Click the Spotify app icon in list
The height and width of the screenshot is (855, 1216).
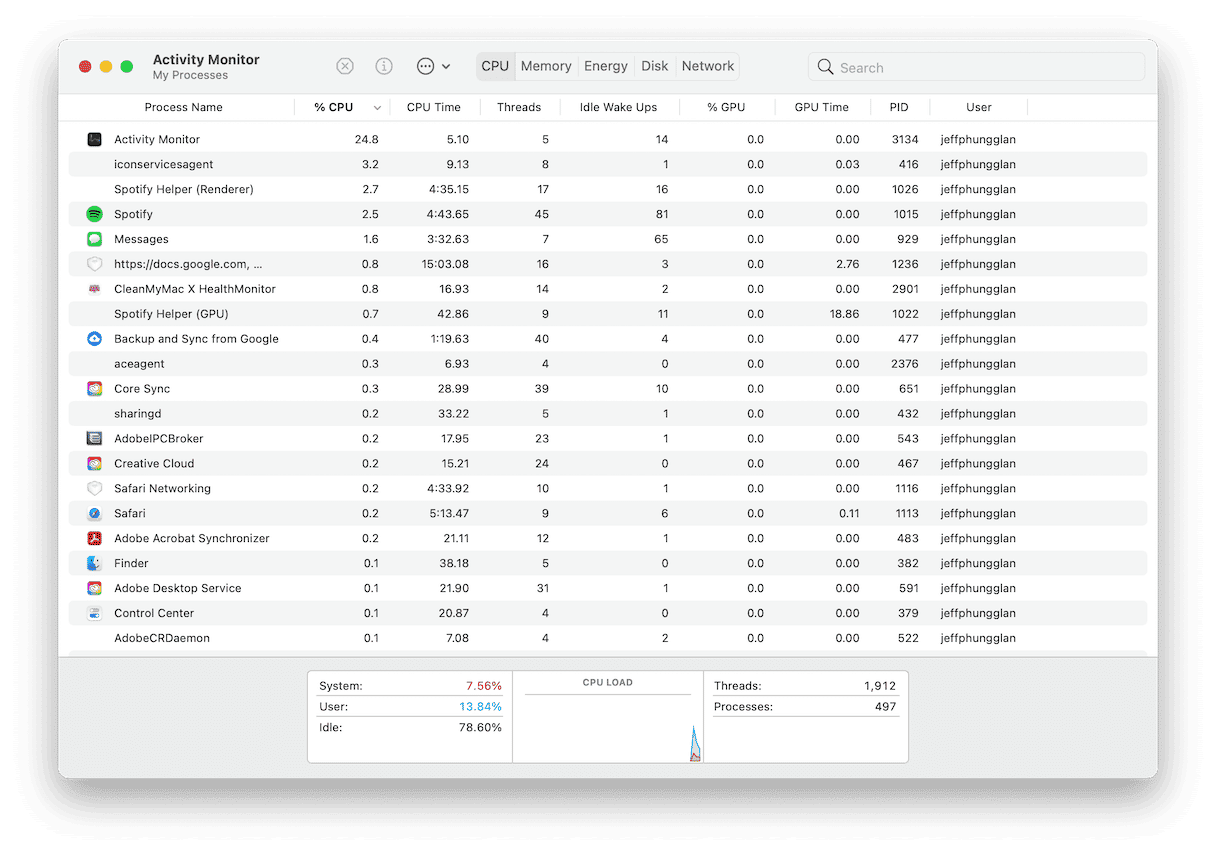click(95, 214)
